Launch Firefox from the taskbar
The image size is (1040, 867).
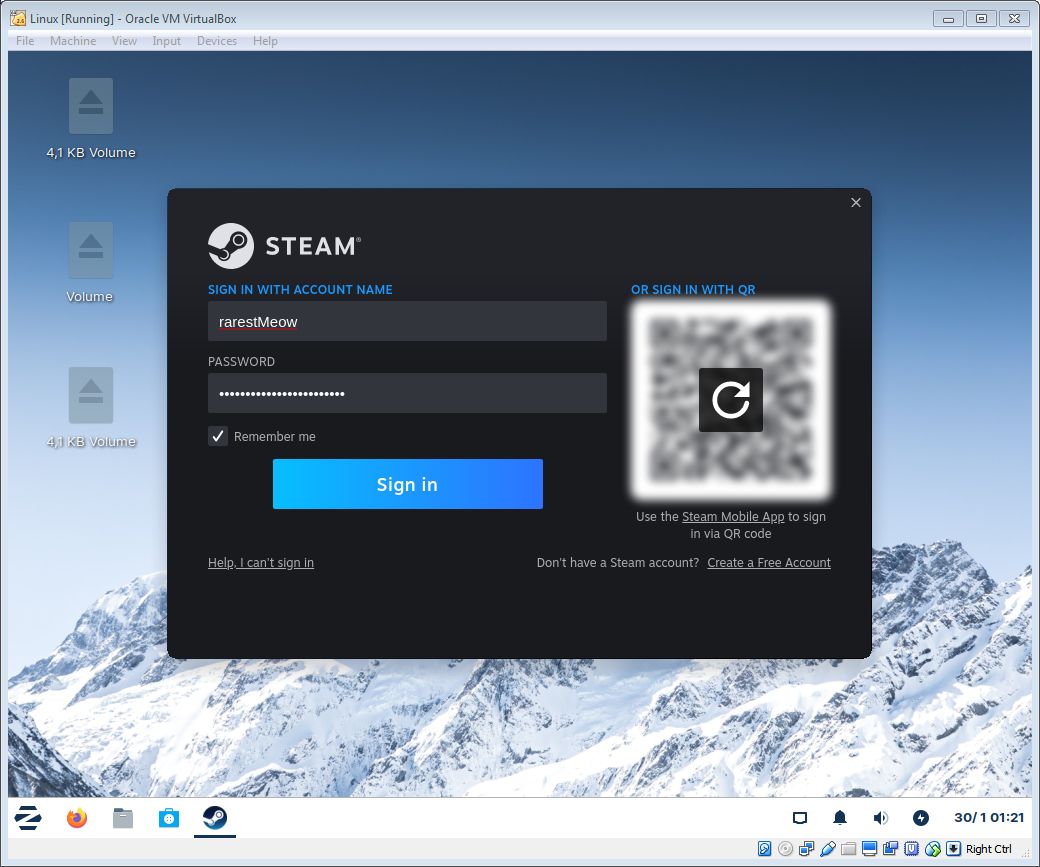pyautogui.click(x=77, y=817)
